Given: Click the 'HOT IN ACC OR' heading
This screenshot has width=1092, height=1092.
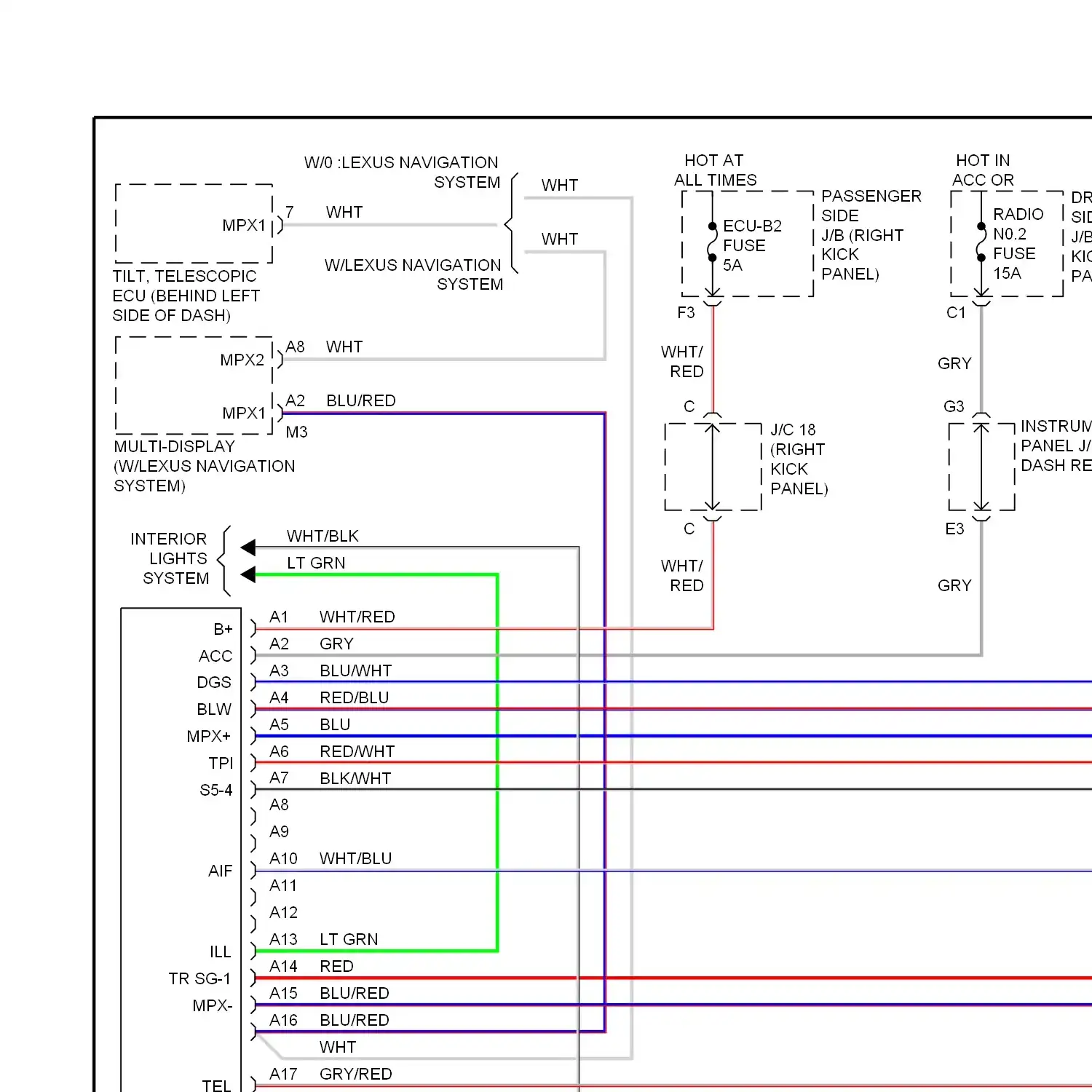Looking at the screenshot, I should coord(983,170).
